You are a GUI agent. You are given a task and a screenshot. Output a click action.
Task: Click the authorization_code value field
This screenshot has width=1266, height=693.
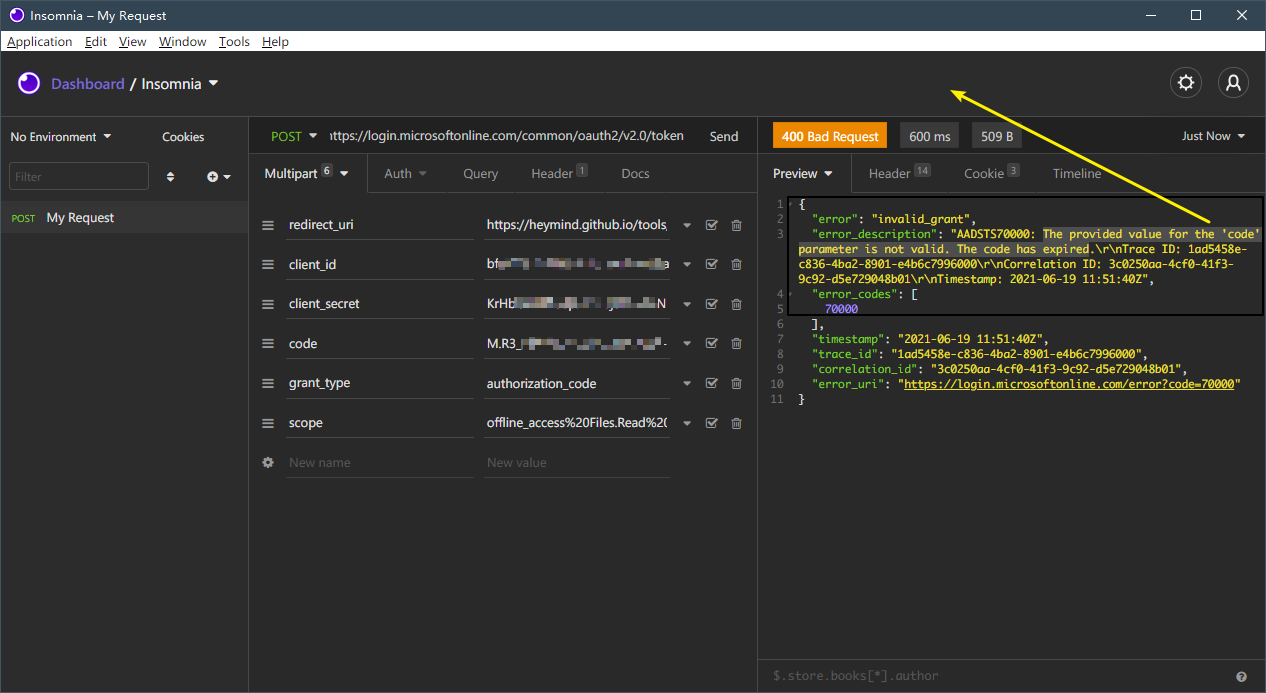click(577, 384)
